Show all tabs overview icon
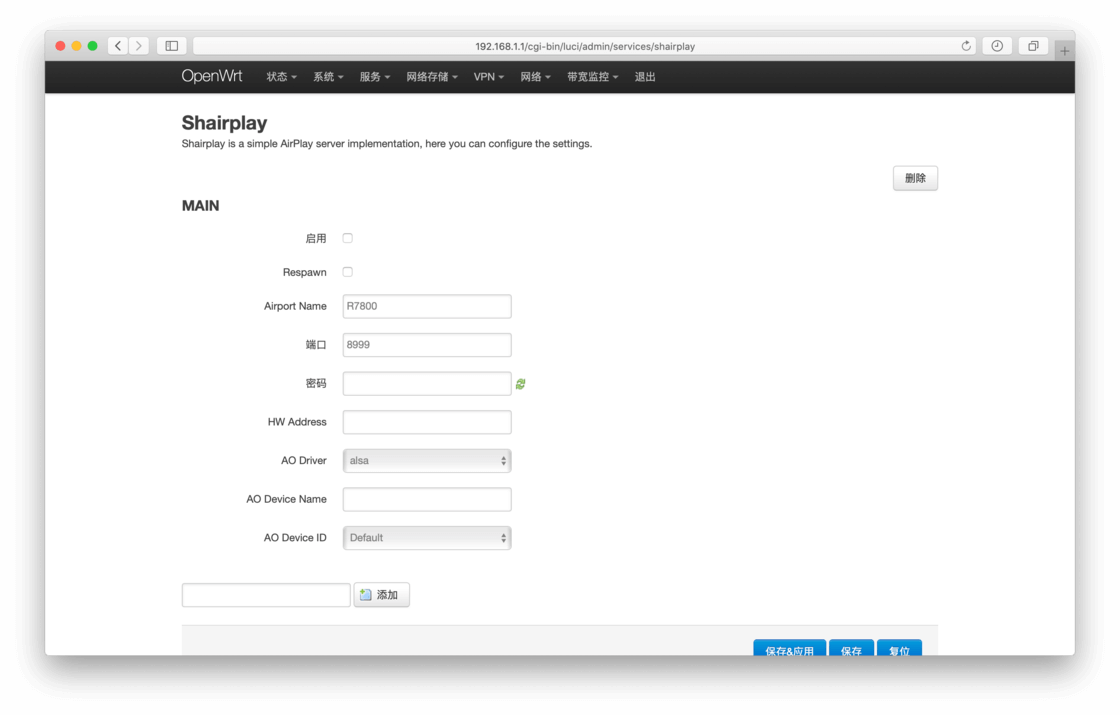Viewport: 1120px width, 715px height. pos(1033,46)
